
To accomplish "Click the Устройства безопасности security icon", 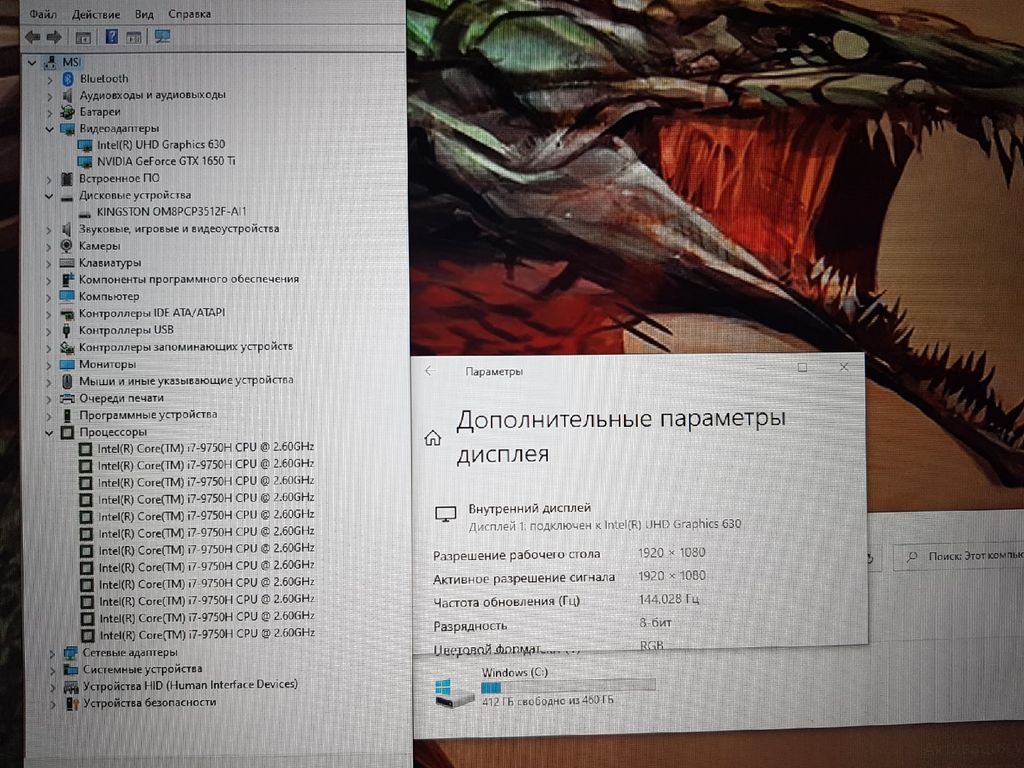I will pos(71,703).
